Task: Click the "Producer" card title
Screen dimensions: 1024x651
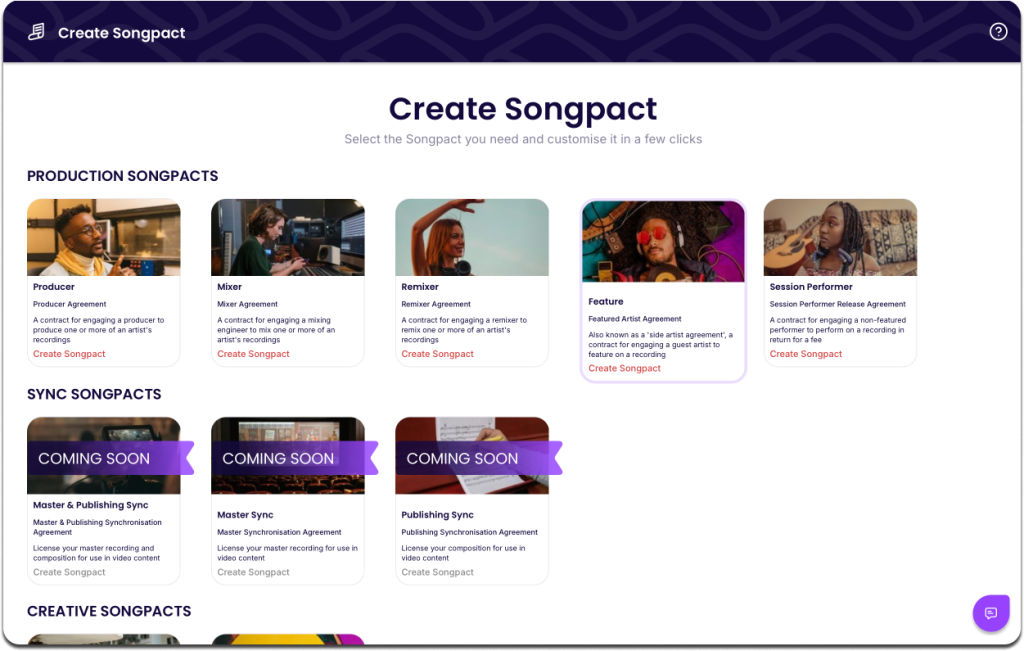Action: [x=54, y=287]
